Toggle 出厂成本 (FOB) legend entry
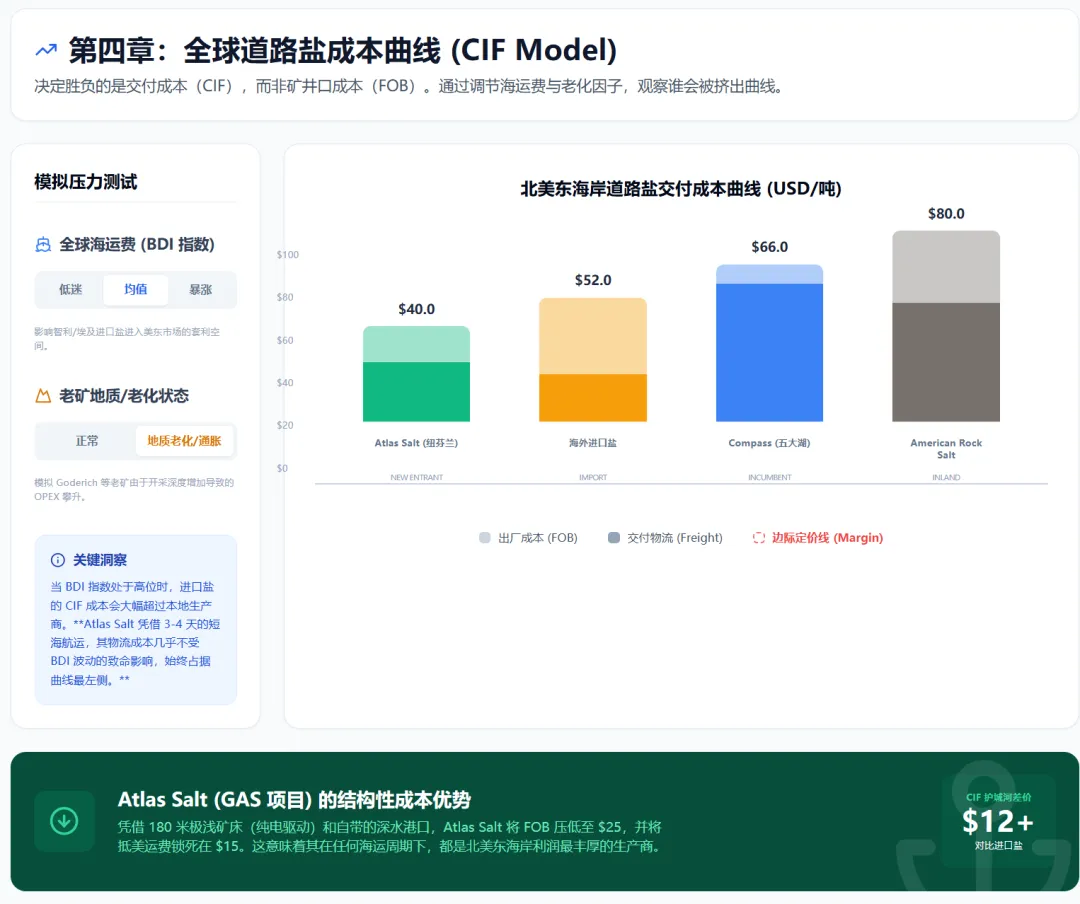Screen dimensions: 1080x904 tap(528, 537)
